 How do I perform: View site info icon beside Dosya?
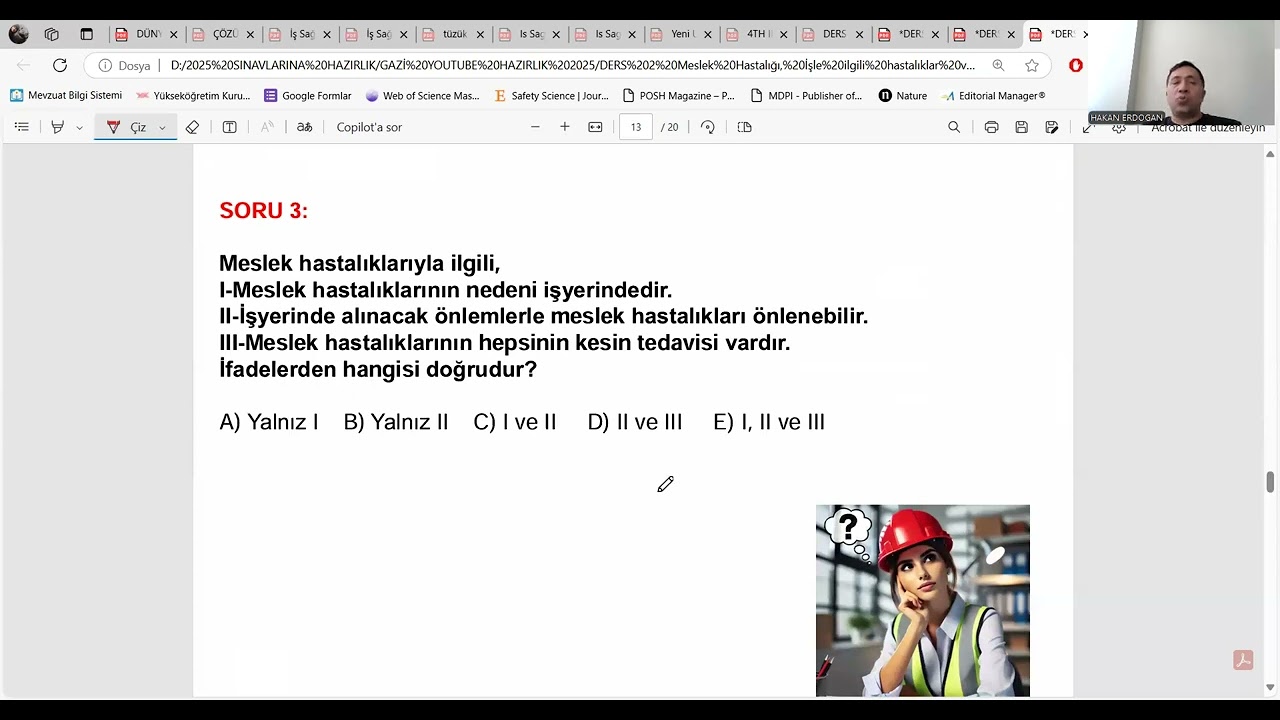(x=105, y=65)
